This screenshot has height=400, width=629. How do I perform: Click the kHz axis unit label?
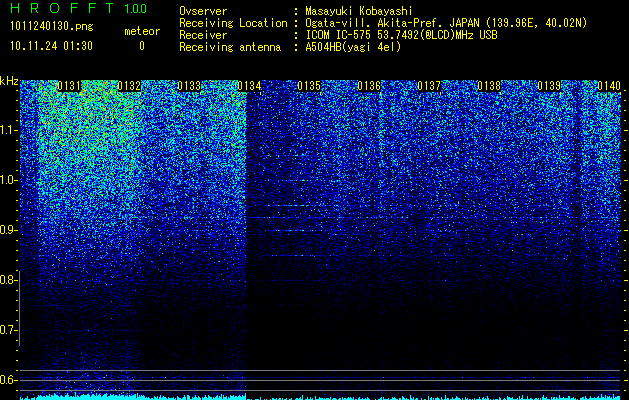coord(9,81)
